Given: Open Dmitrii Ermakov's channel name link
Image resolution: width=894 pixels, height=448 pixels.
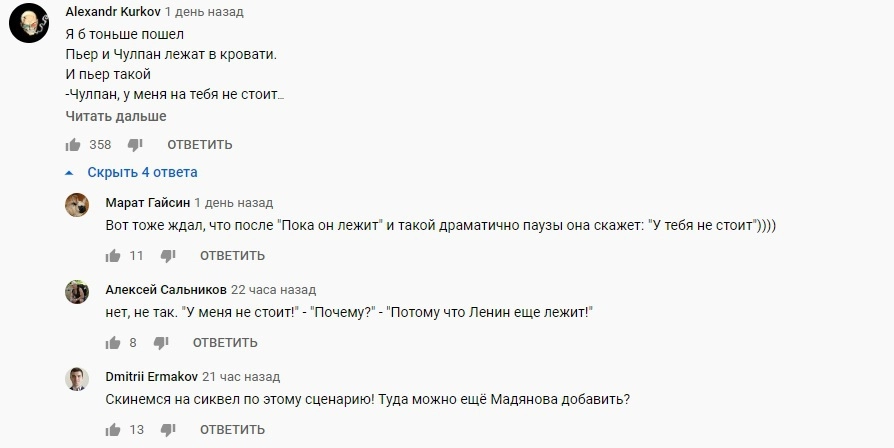Looking at the screenshot, I should tap(150, 376).
